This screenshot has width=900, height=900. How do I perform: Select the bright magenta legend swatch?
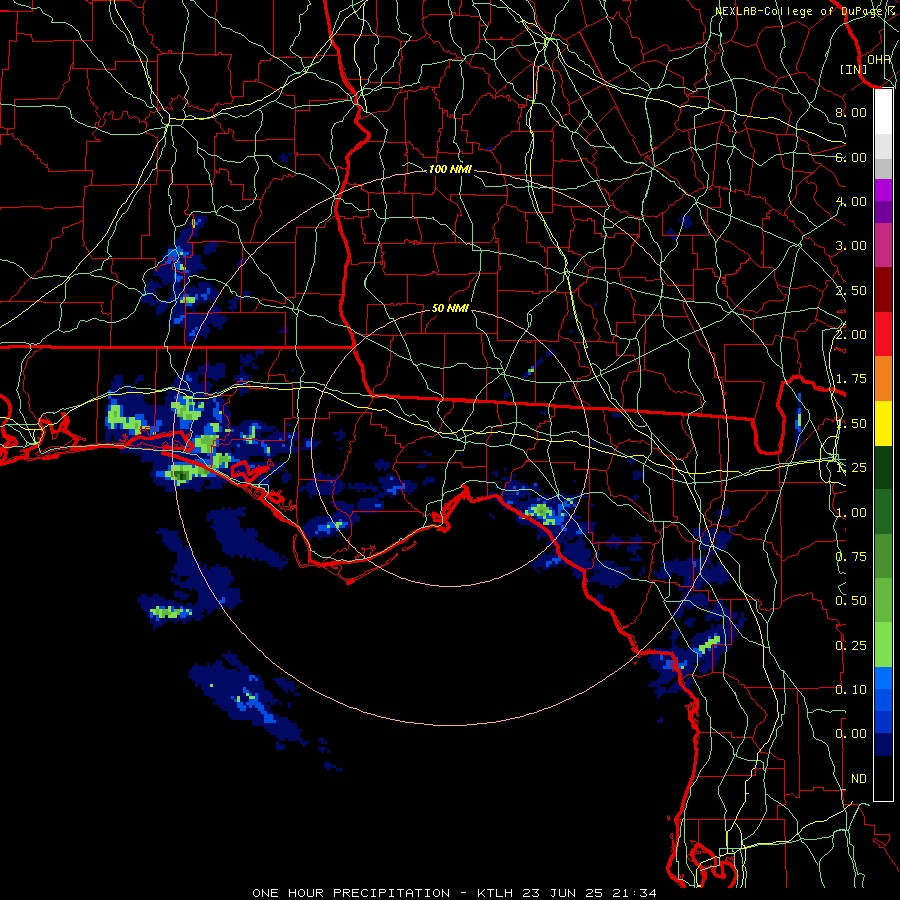[x=883, y=190]
